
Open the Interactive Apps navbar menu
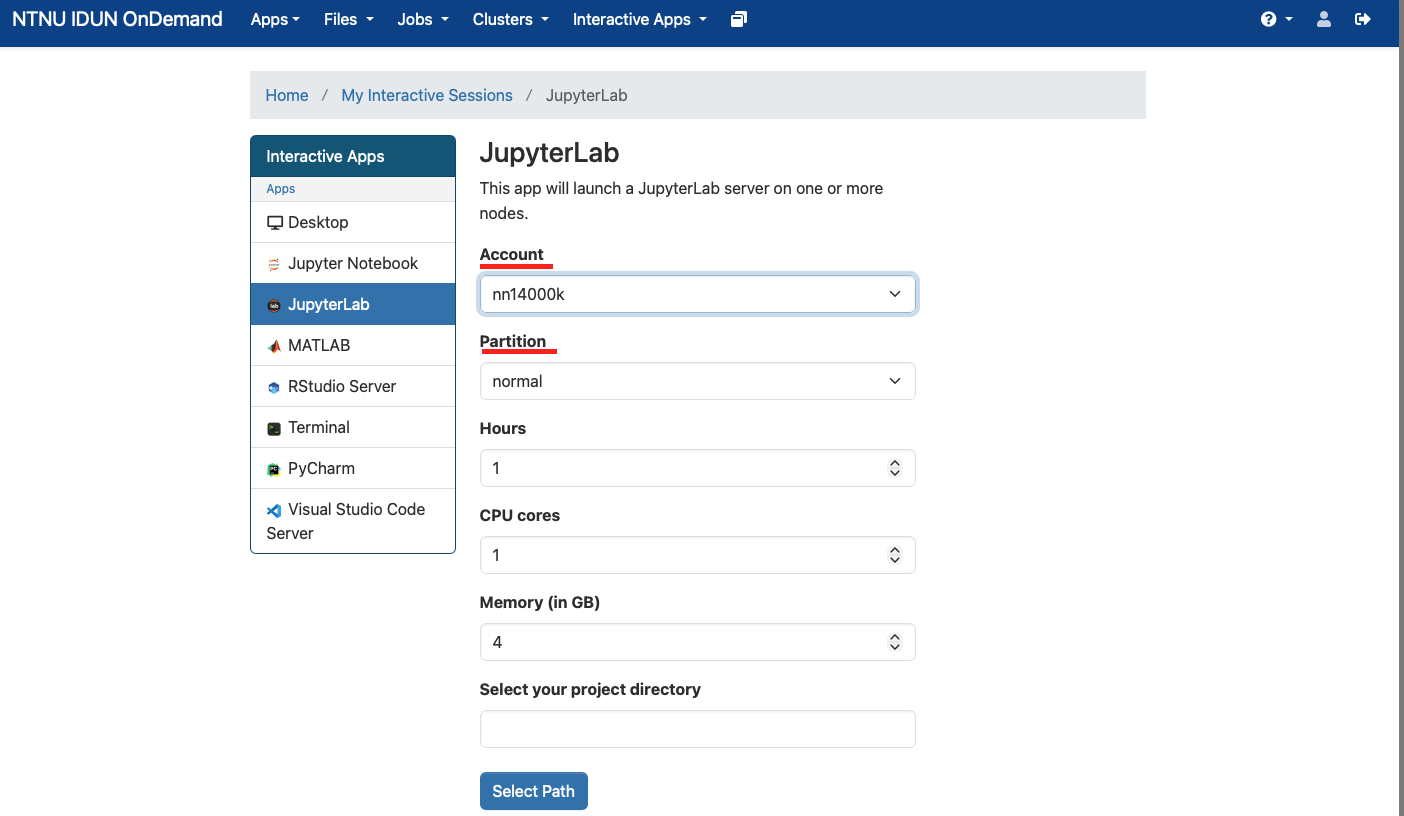click(x=639, y=19)
